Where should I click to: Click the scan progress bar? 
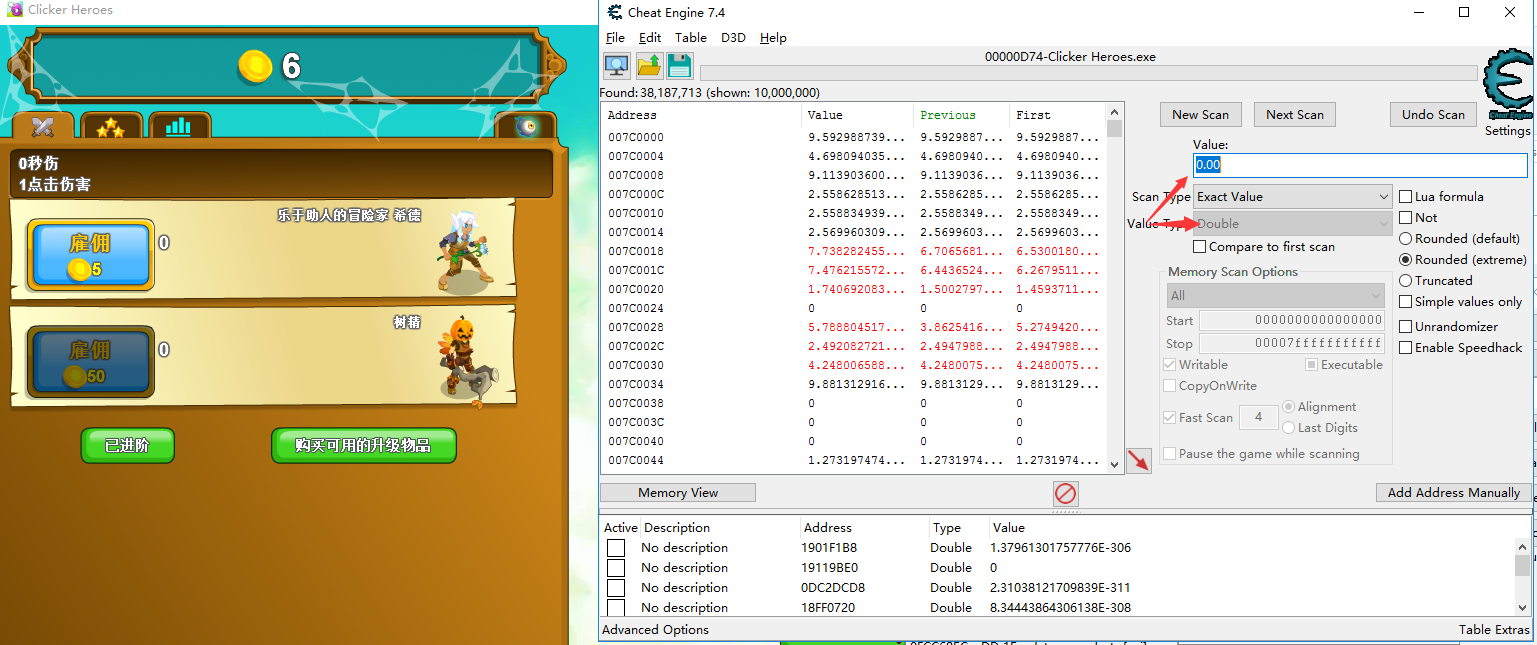(x=1088, y=73)
